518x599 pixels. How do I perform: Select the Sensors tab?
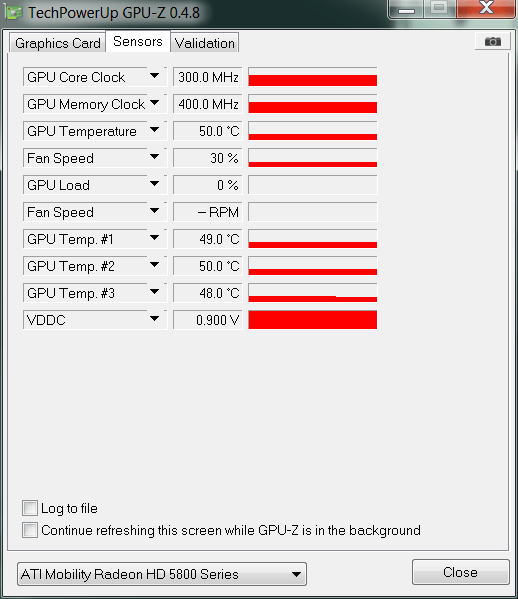click(138, 41)
